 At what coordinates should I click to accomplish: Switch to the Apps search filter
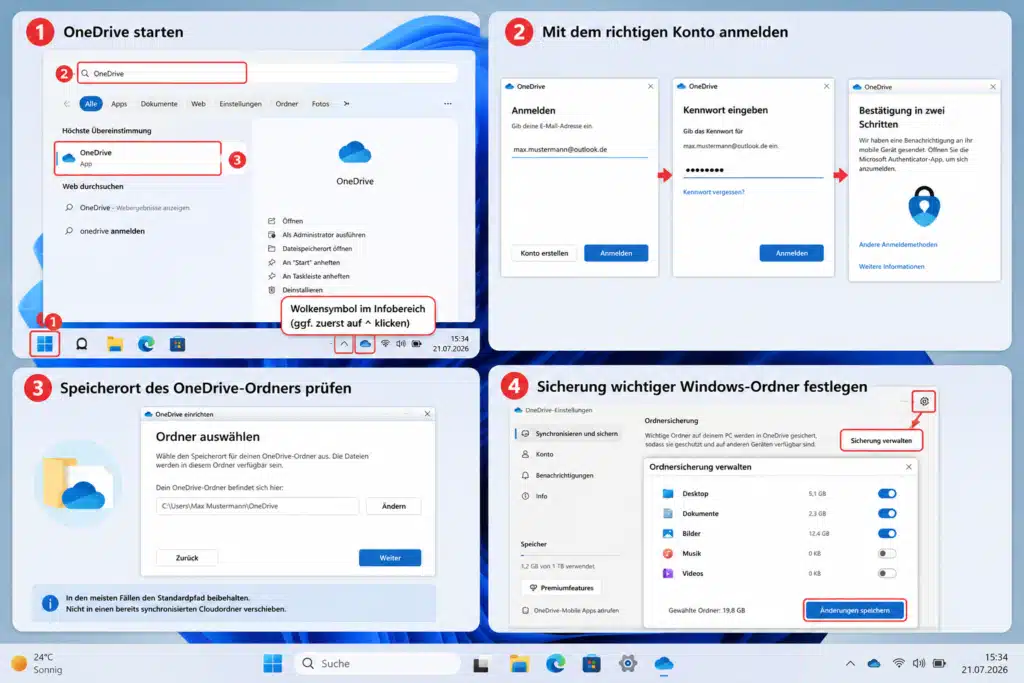point(119,104)
